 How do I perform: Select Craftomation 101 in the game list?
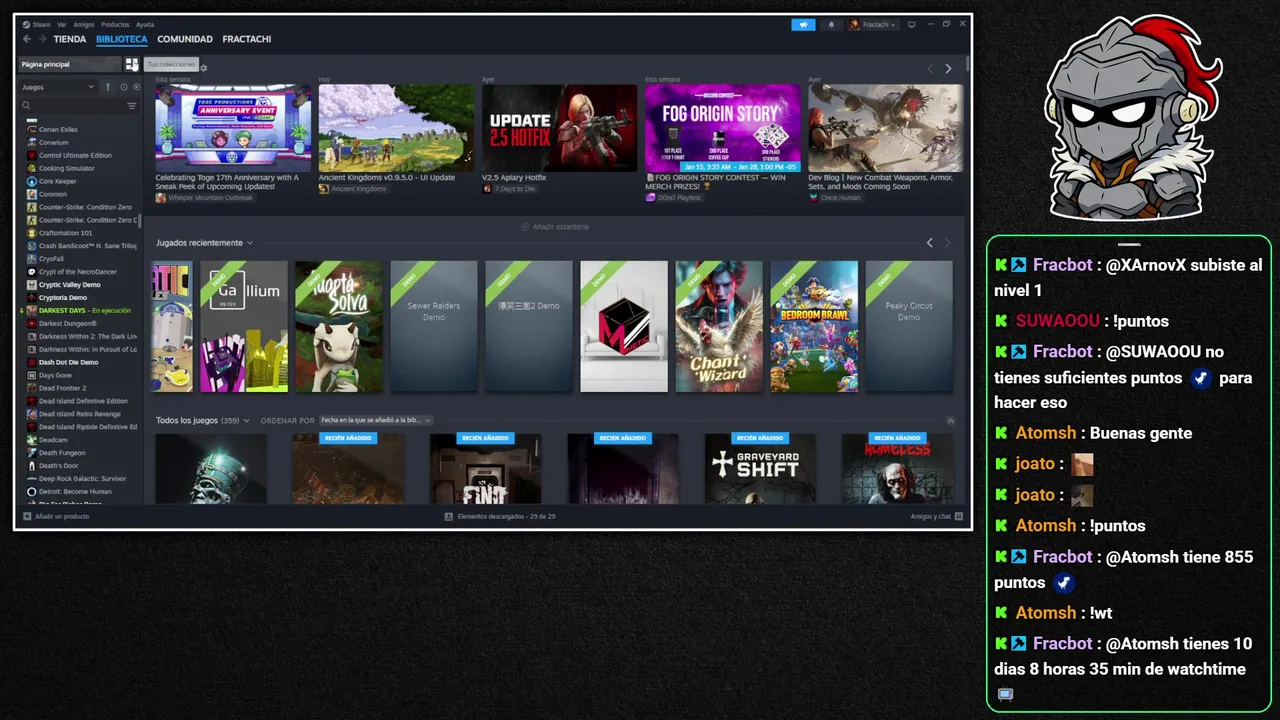coord(80,233)
